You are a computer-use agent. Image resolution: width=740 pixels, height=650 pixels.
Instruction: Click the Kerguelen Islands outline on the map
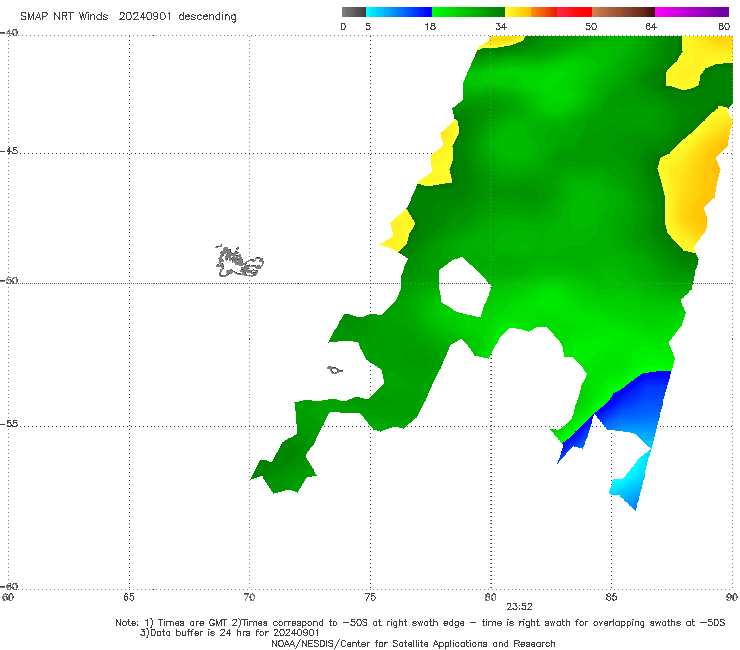(239, 261)
